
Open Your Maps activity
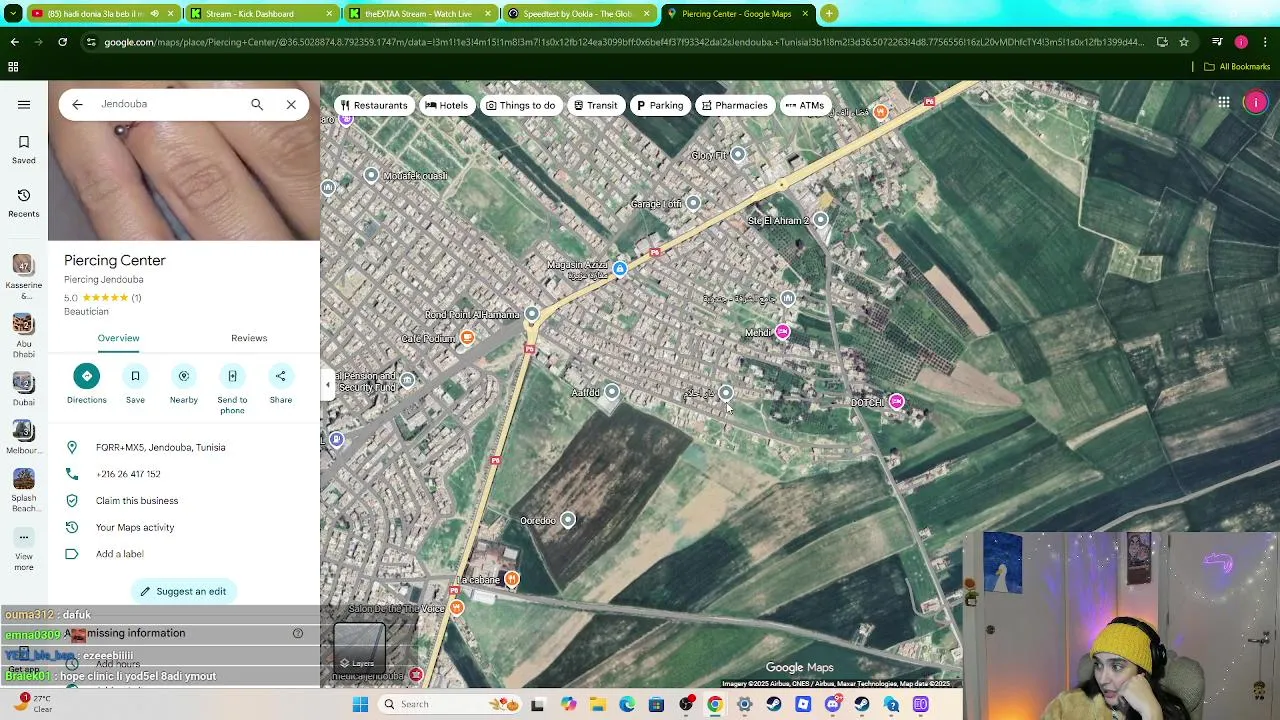click(184, 527)
